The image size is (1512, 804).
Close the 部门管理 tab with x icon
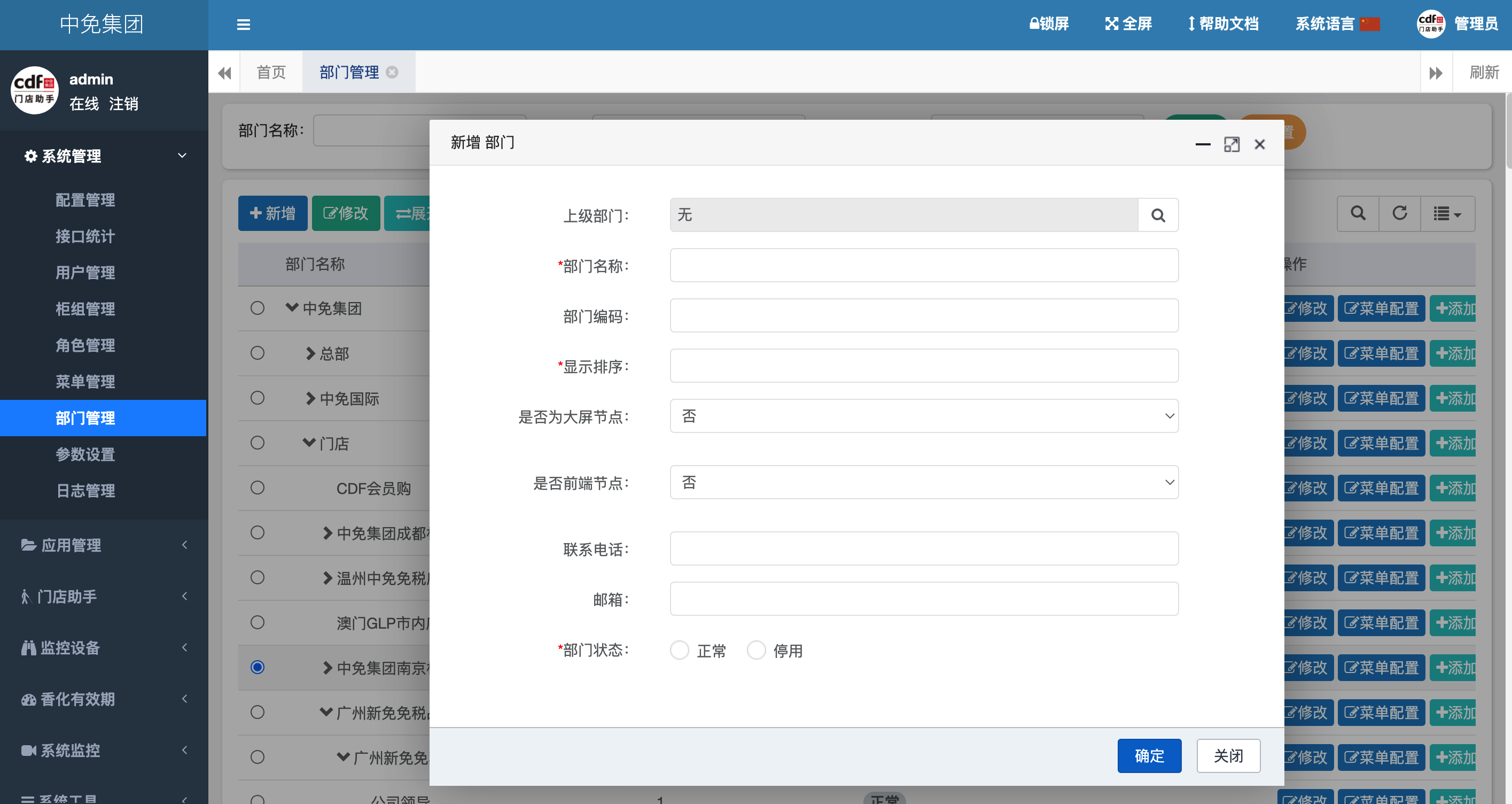click(x=392, y=72)
